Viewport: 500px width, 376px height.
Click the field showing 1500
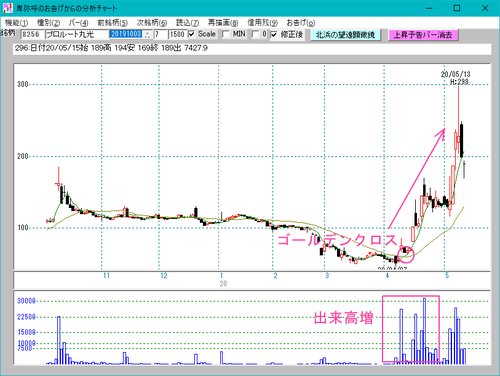[x=177, y=34]
